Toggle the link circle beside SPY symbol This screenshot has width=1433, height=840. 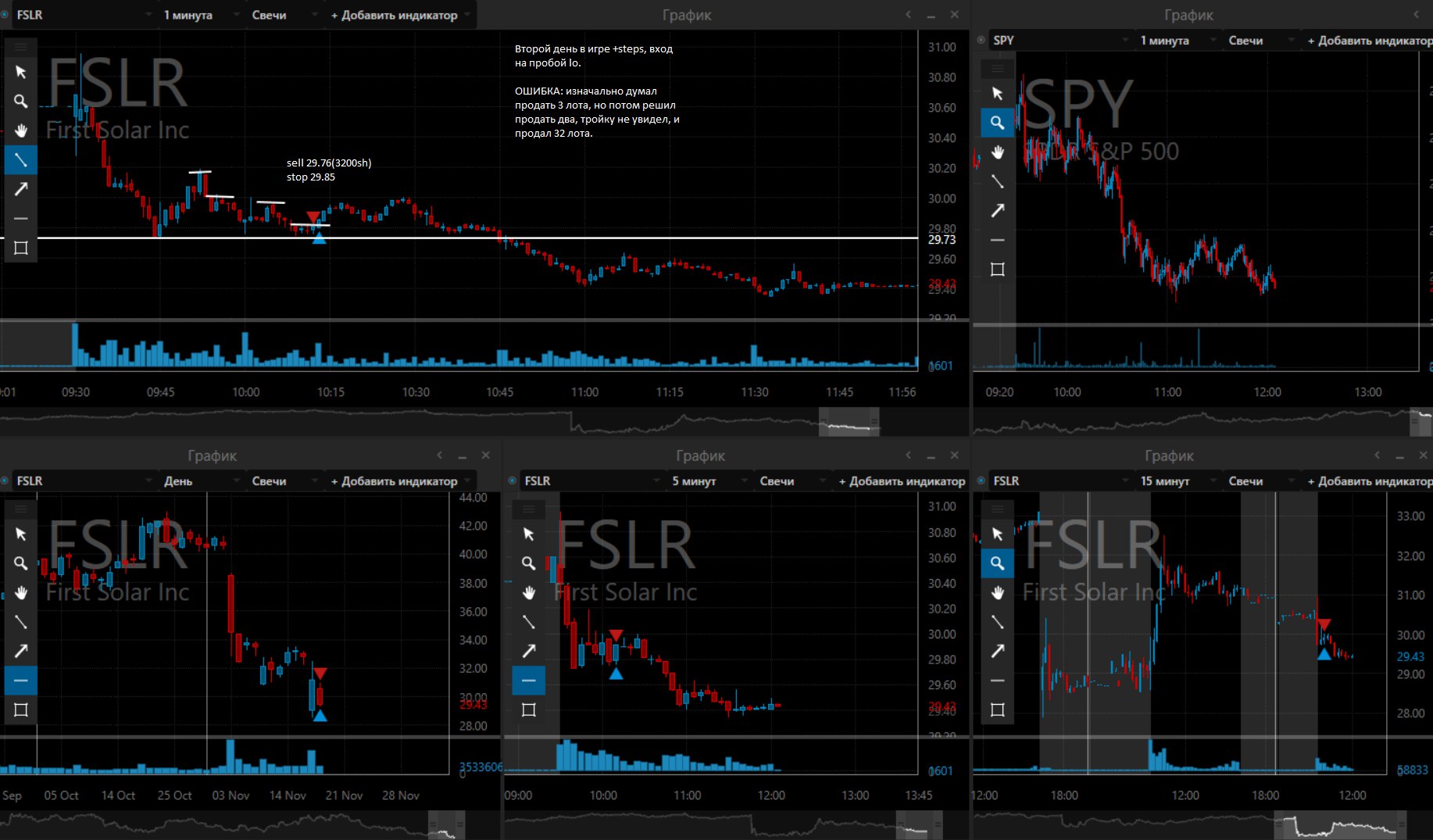tap(981, 40)
